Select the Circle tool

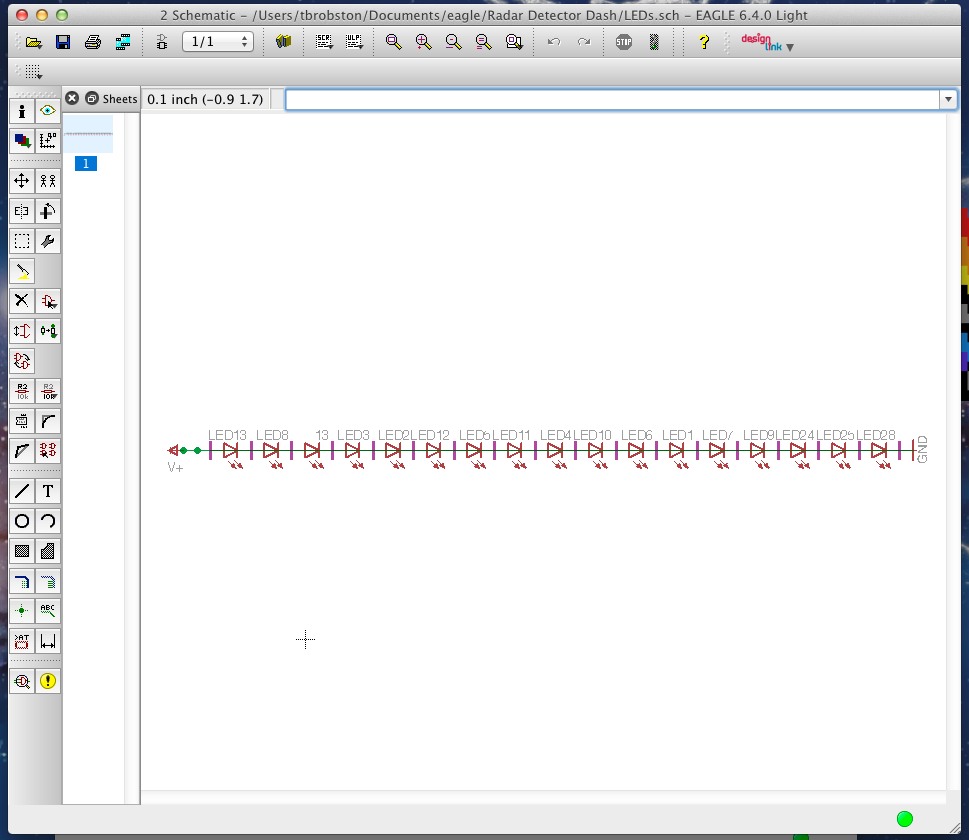point(22,521)
